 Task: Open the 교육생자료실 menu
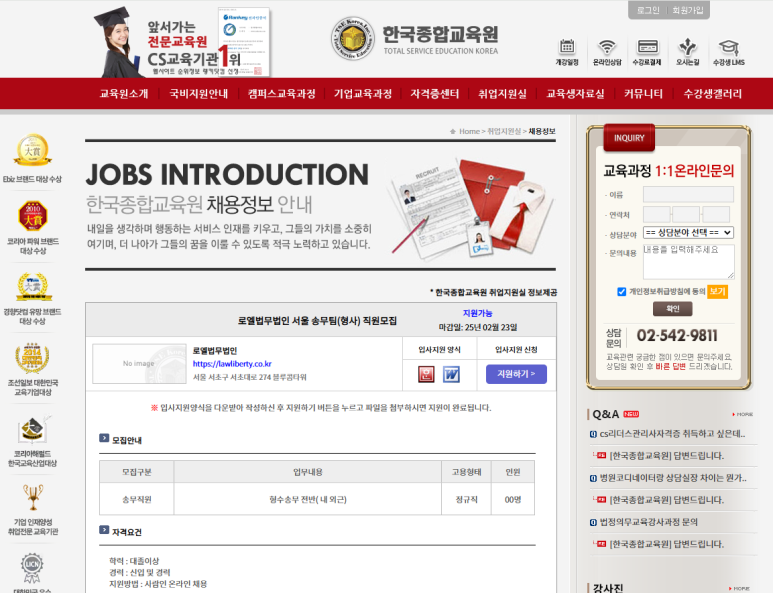[x=575, y=94]
